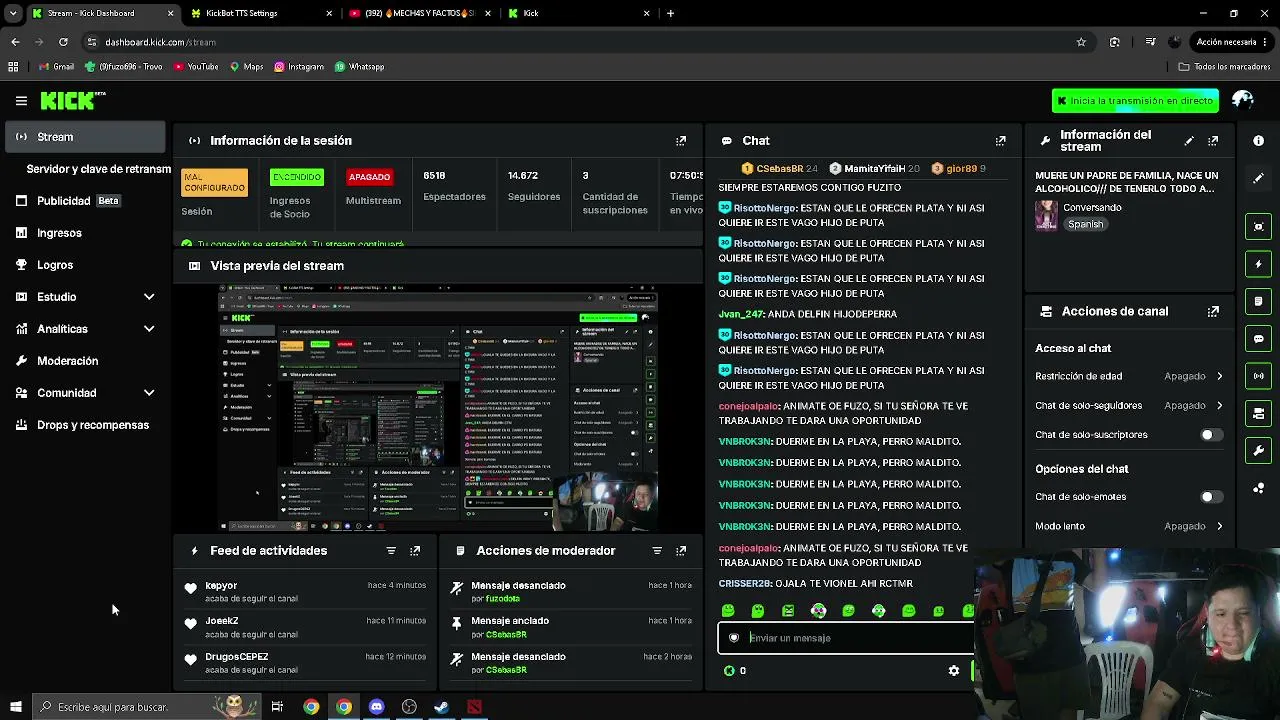1280x720 pixels.
Task: Open Dota 2 from the taskbar
Action: [474, 707]
